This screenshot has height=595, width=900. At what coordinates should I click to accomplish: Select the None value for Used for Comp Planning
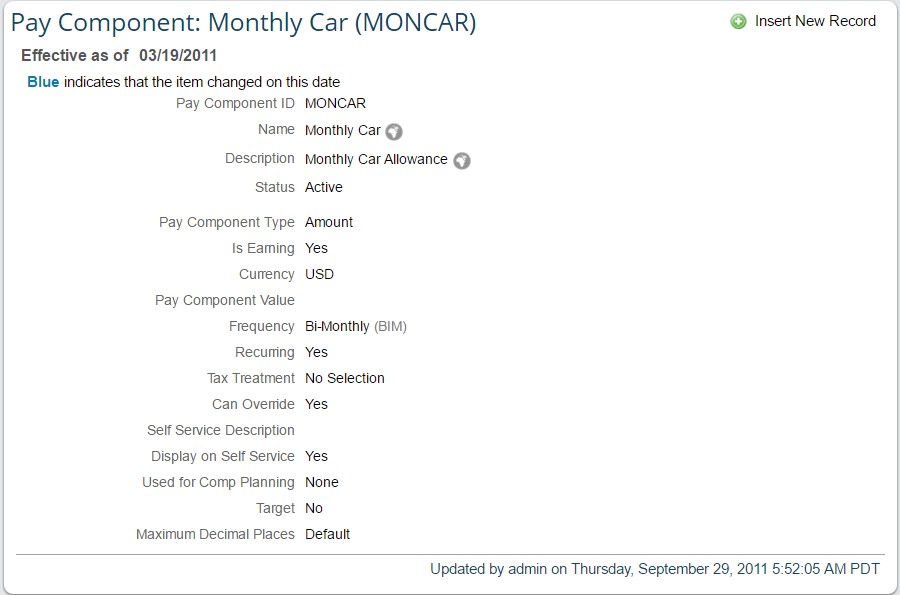pyautogui.click(x=322, y=482)
